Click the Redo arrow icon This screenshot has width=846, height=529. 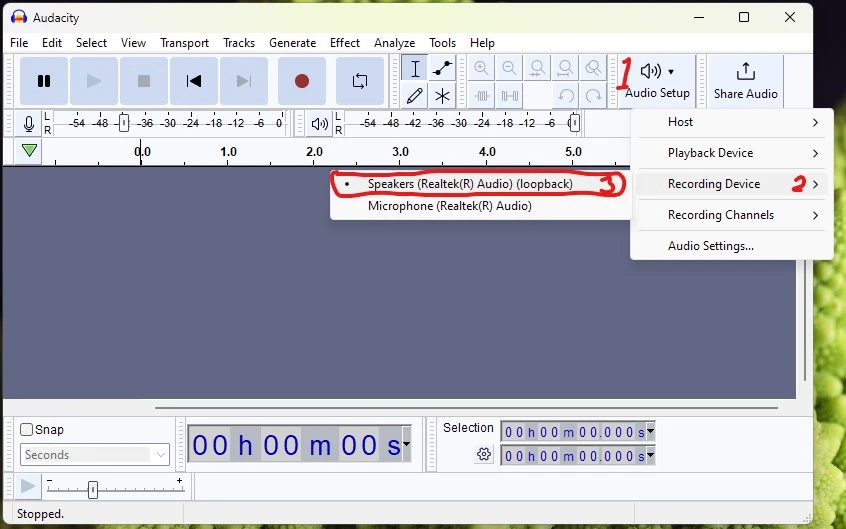(593, 96)
